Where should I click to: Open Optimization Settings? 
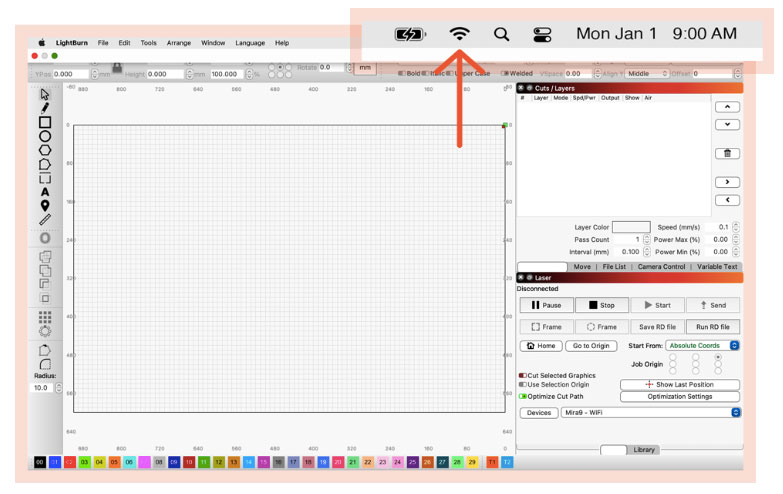(x=680, y=397)
